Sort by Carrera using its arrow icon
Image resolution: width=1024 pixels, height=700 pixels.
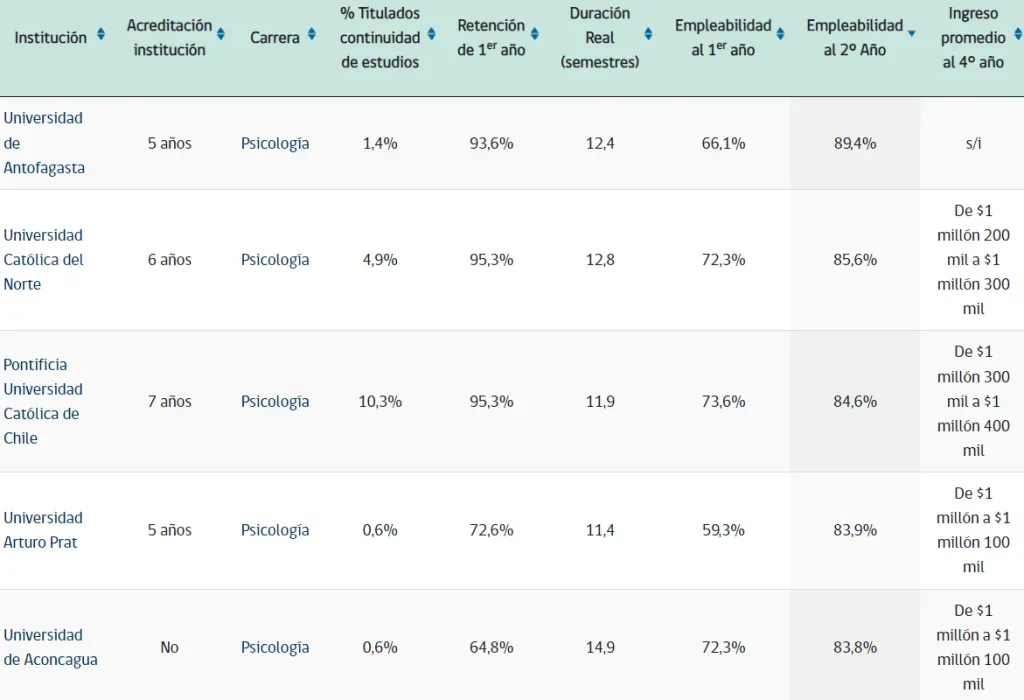(x=311, y=35)
